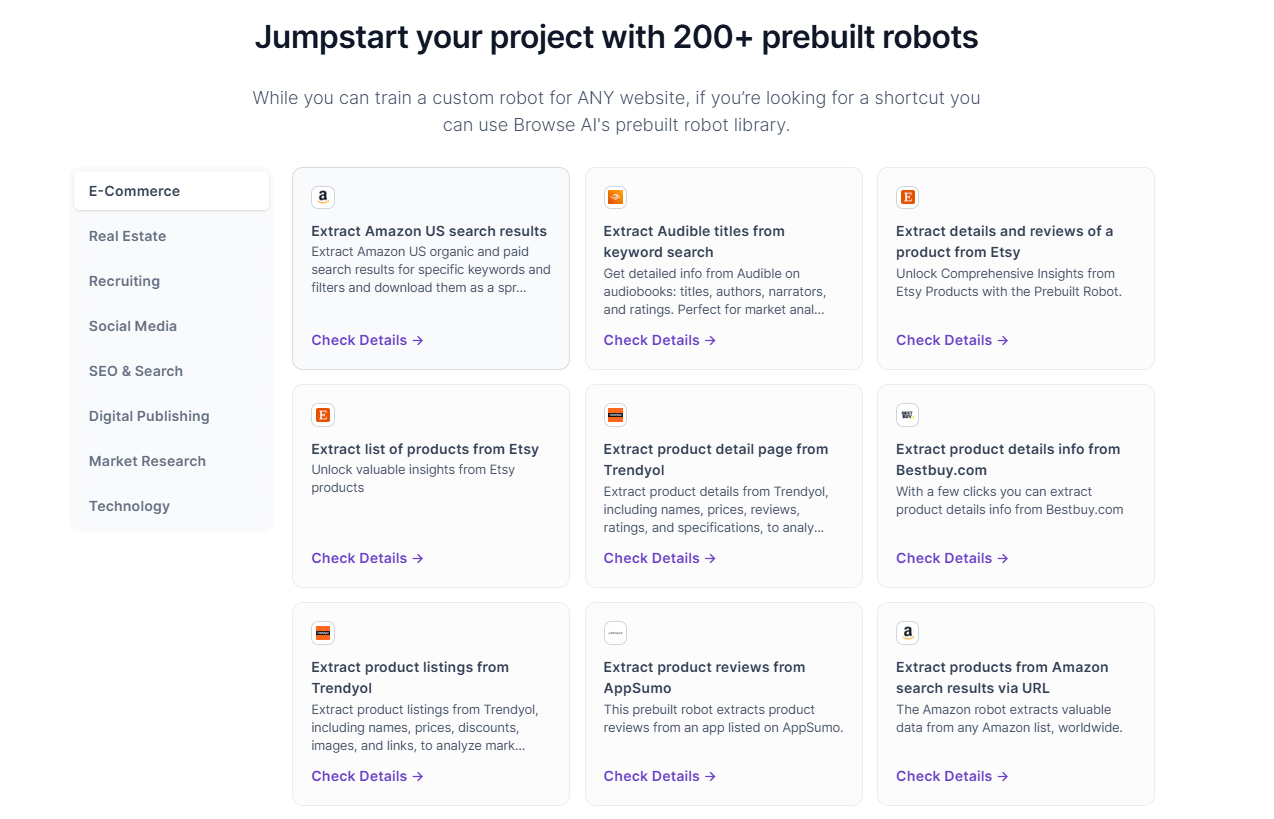Open the Digital Publishing category
Image resolution: width=1274 pixels, height=819 pixels.
tap(149, 416)
